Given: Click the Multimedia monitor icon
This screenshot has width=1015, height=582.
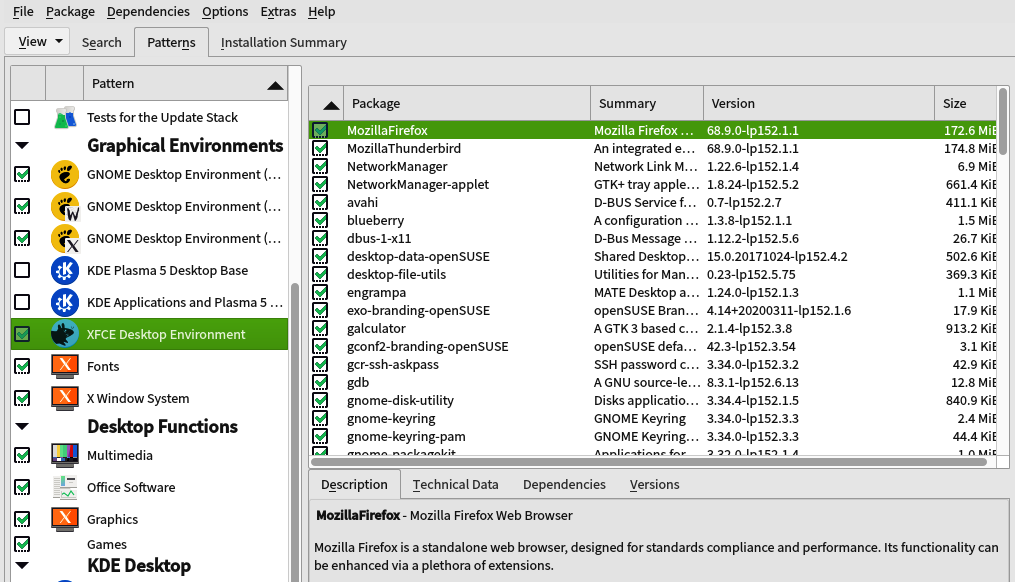Looking at the screenshot, I should [x=63, y=455].
